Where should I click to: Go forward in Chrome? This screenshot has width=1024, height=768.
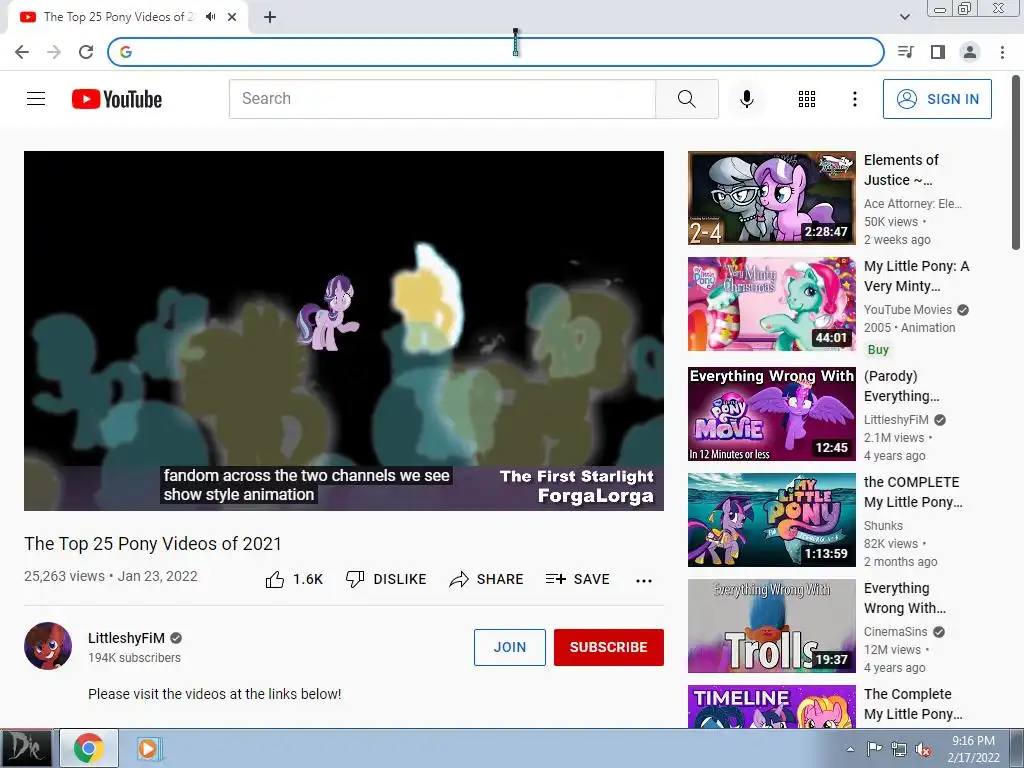coord(54,52)
